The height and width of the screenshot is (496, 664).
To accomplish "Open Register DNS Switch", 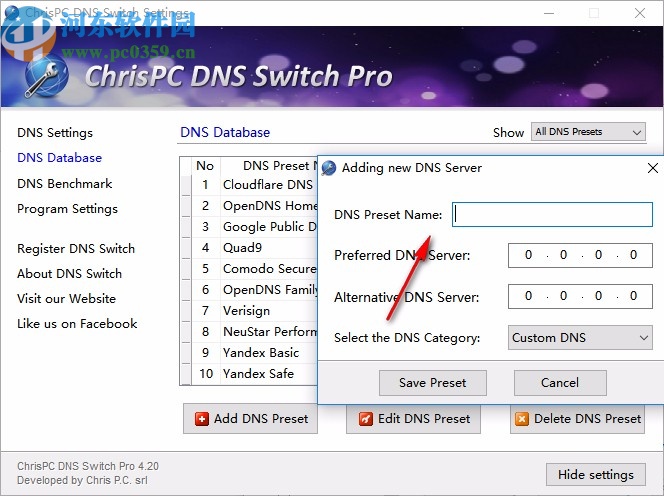I will 76,249.
